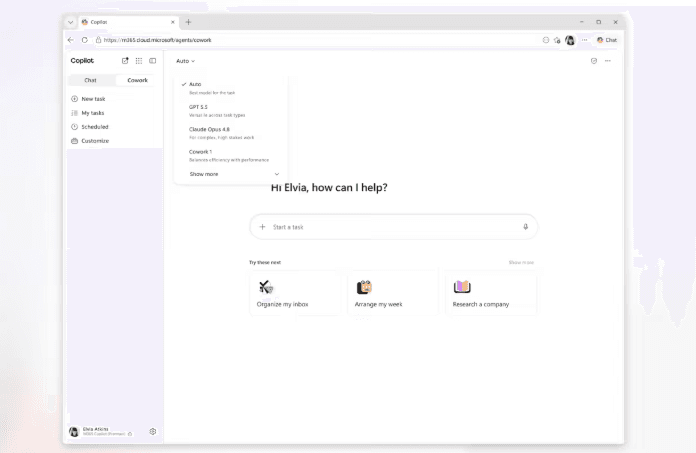
Task: Click the New task plus icon
Action: (x=75, y=99)
